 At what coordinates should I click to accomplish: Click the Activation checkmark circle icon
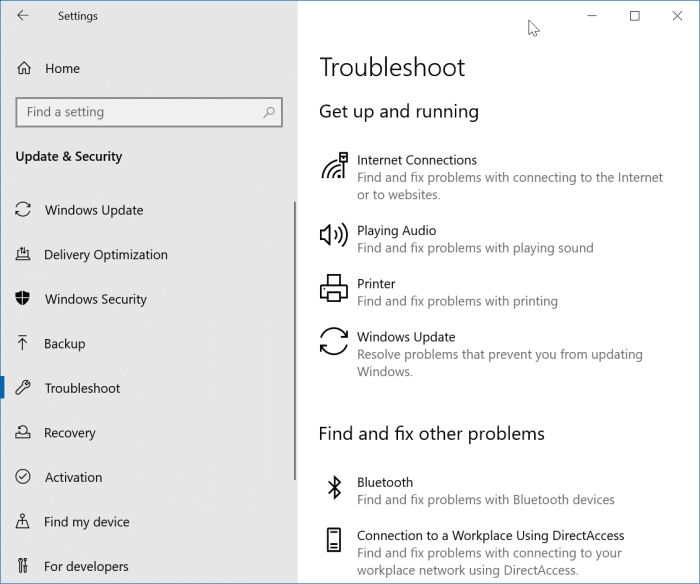(23, 476)
